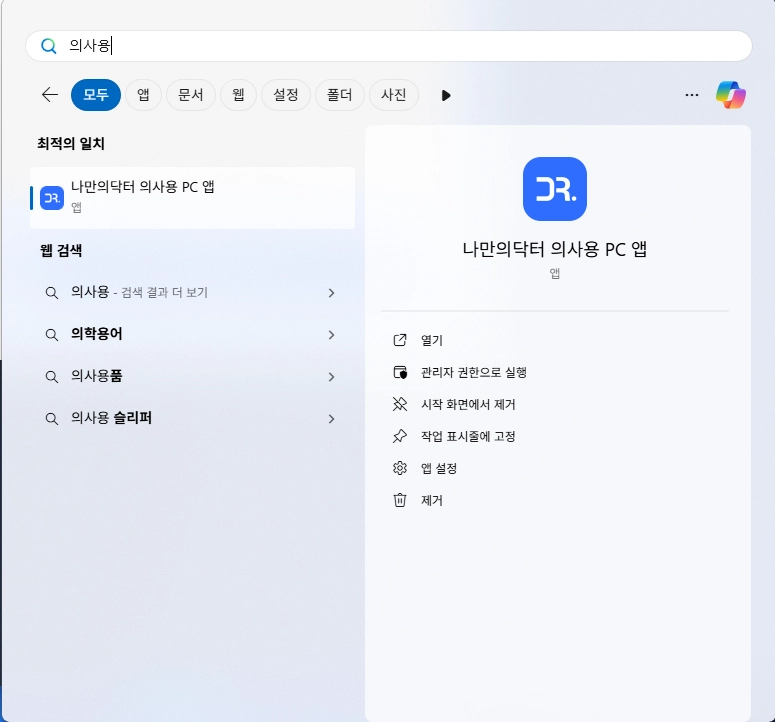The height and width of the screenshot is (722, 775).
Task: Select the 의학용어 web suggestion
Action: coord(192,335)
